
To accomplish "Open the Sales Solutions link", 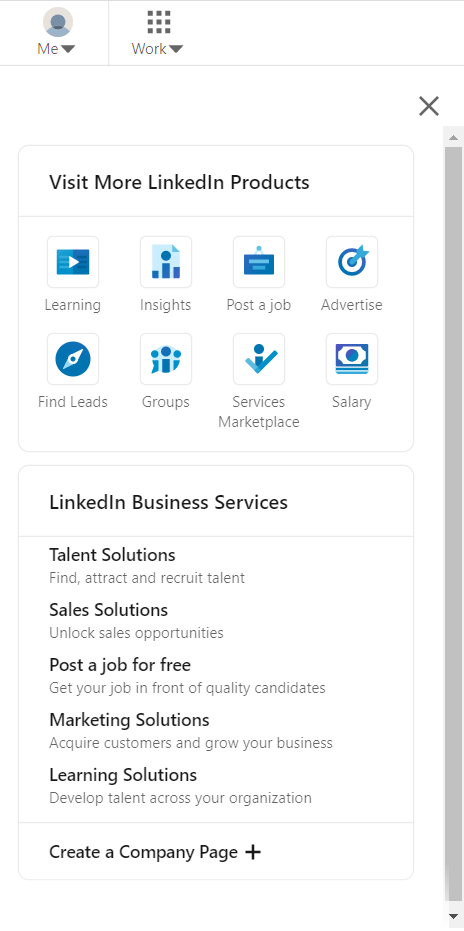I will pos(109,610).
